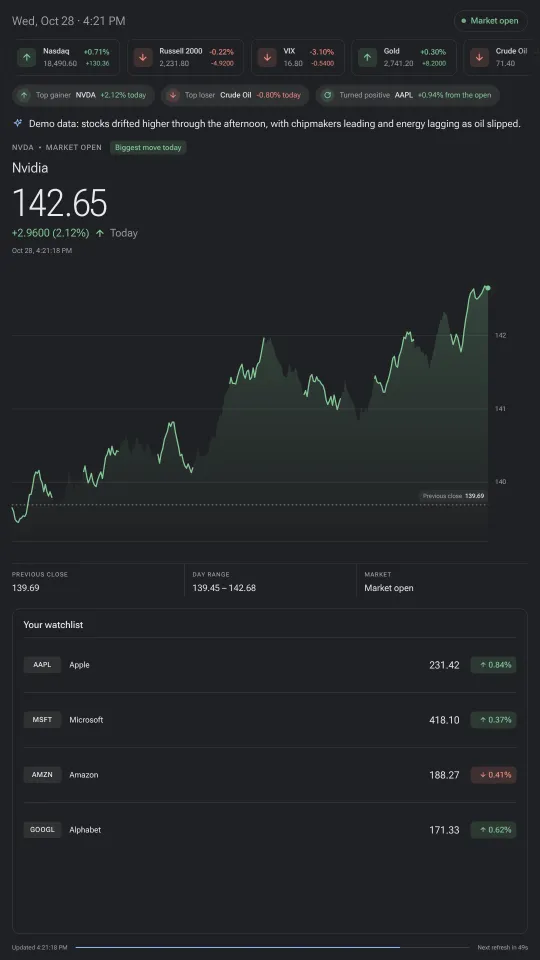Click the VIX red down-arrow icon
This screenshot has width=540, height=960.
pos(266,58)
